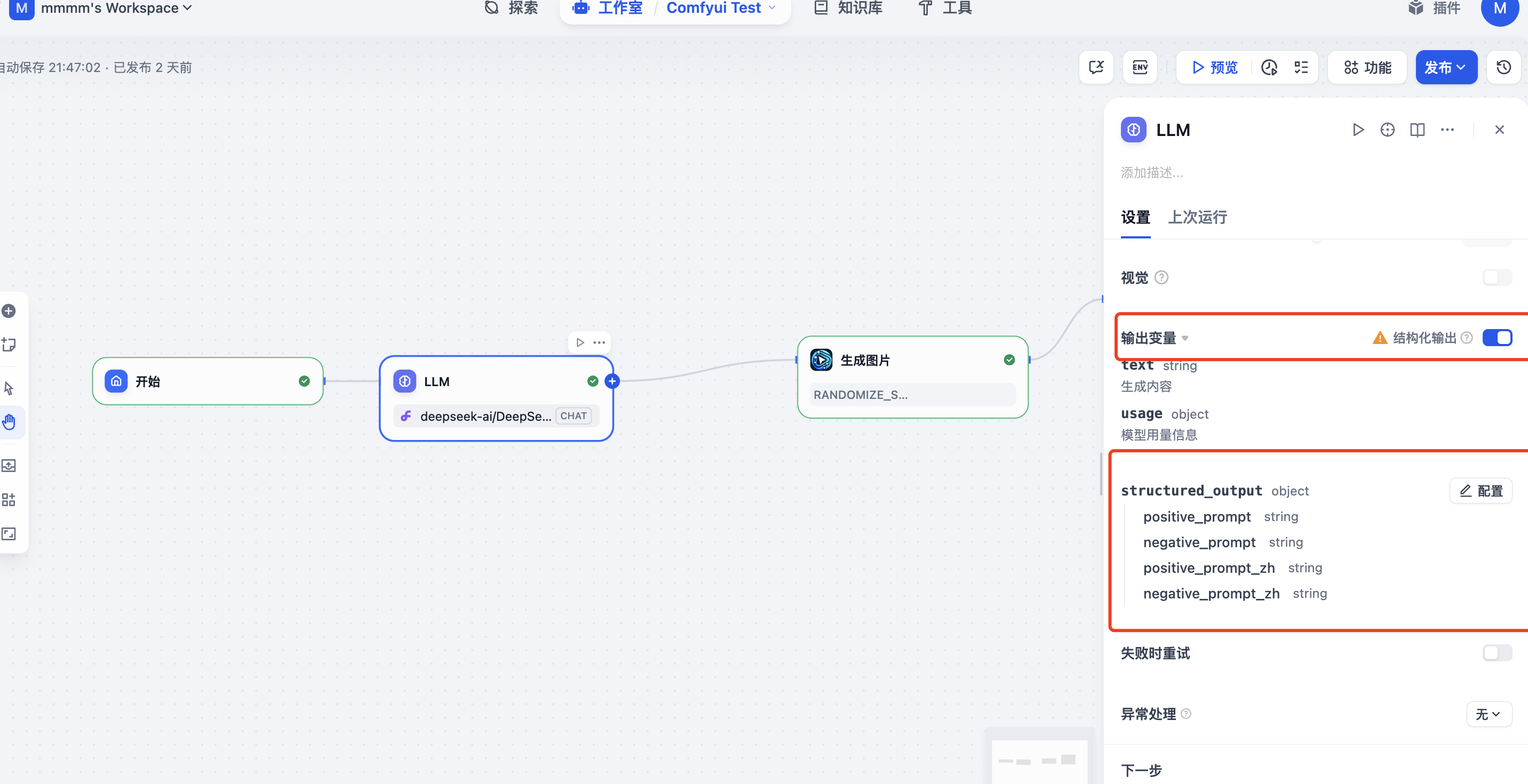This screenshot has width=1528, height=784.
Task: Open the checklist icon in top toolbar
Action: pyautogui.click(x=1301, y=67)
